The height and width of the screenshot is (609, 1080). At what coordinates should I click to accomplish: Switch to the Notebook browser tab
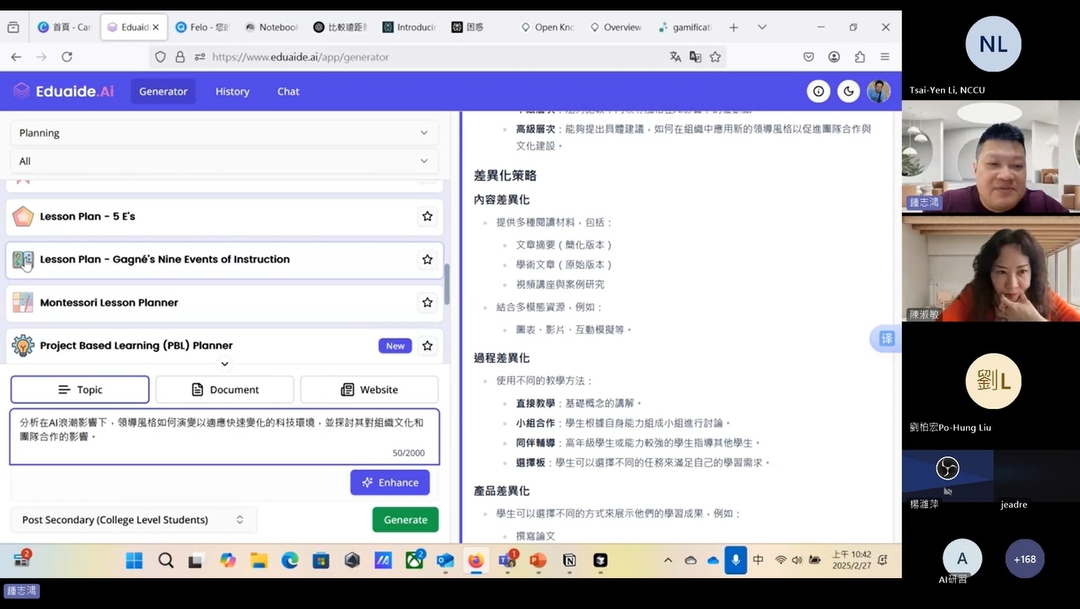tap(271, 27)
